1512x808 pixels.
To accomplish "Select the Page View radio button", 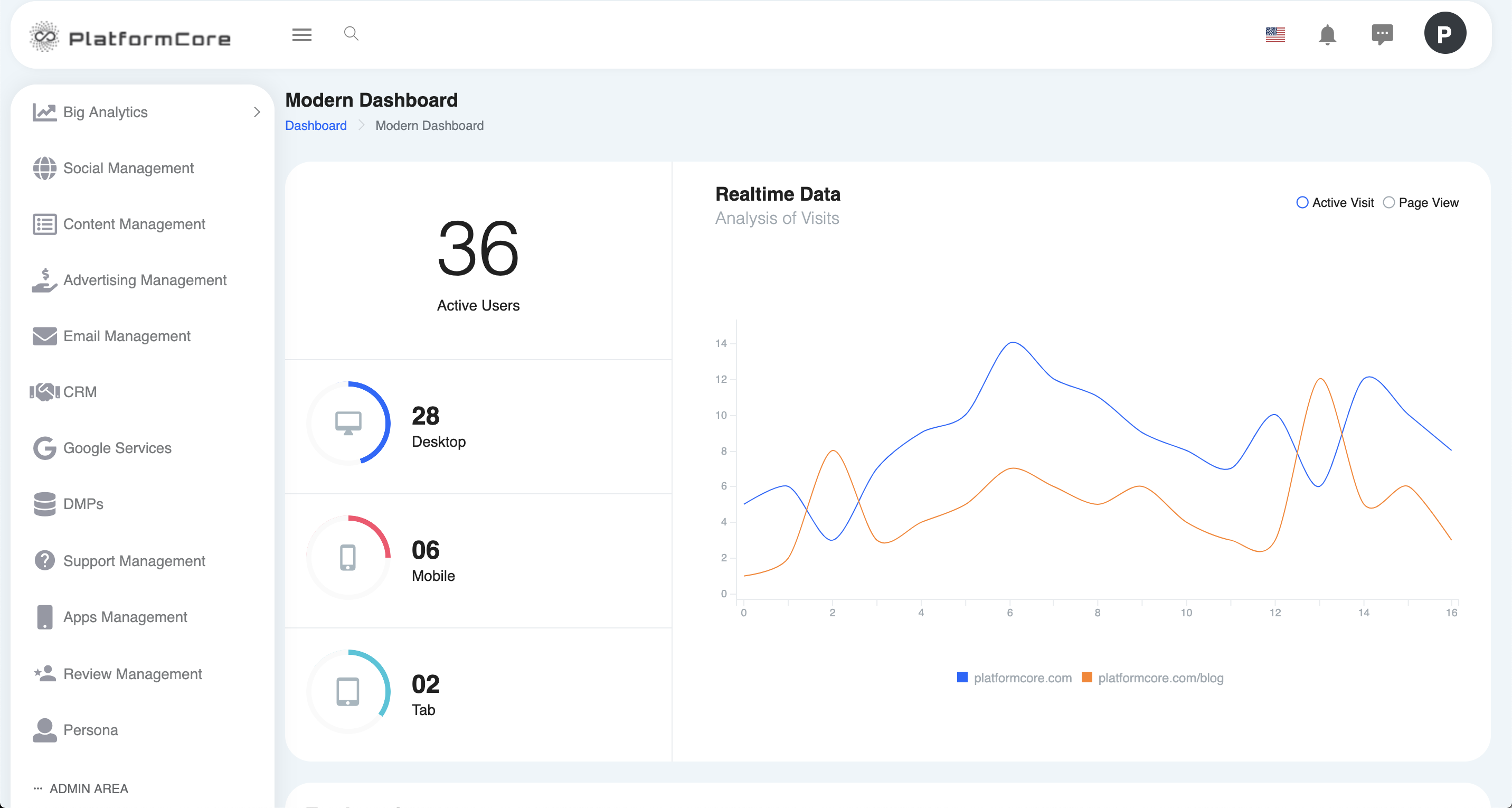I will click(x=1389, y=203).
